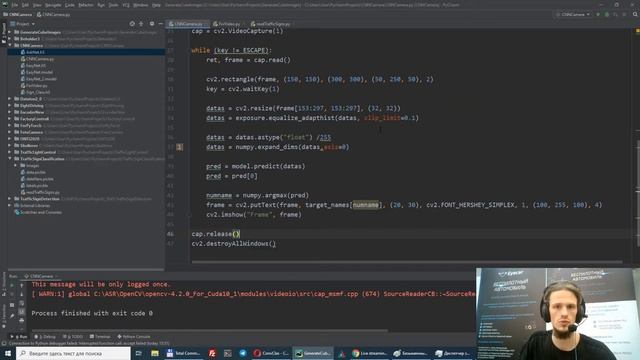Viewport: 640px width, 360px height.
Task: Place cursor on cap.release() line
Action: click(x=216, y=234)
